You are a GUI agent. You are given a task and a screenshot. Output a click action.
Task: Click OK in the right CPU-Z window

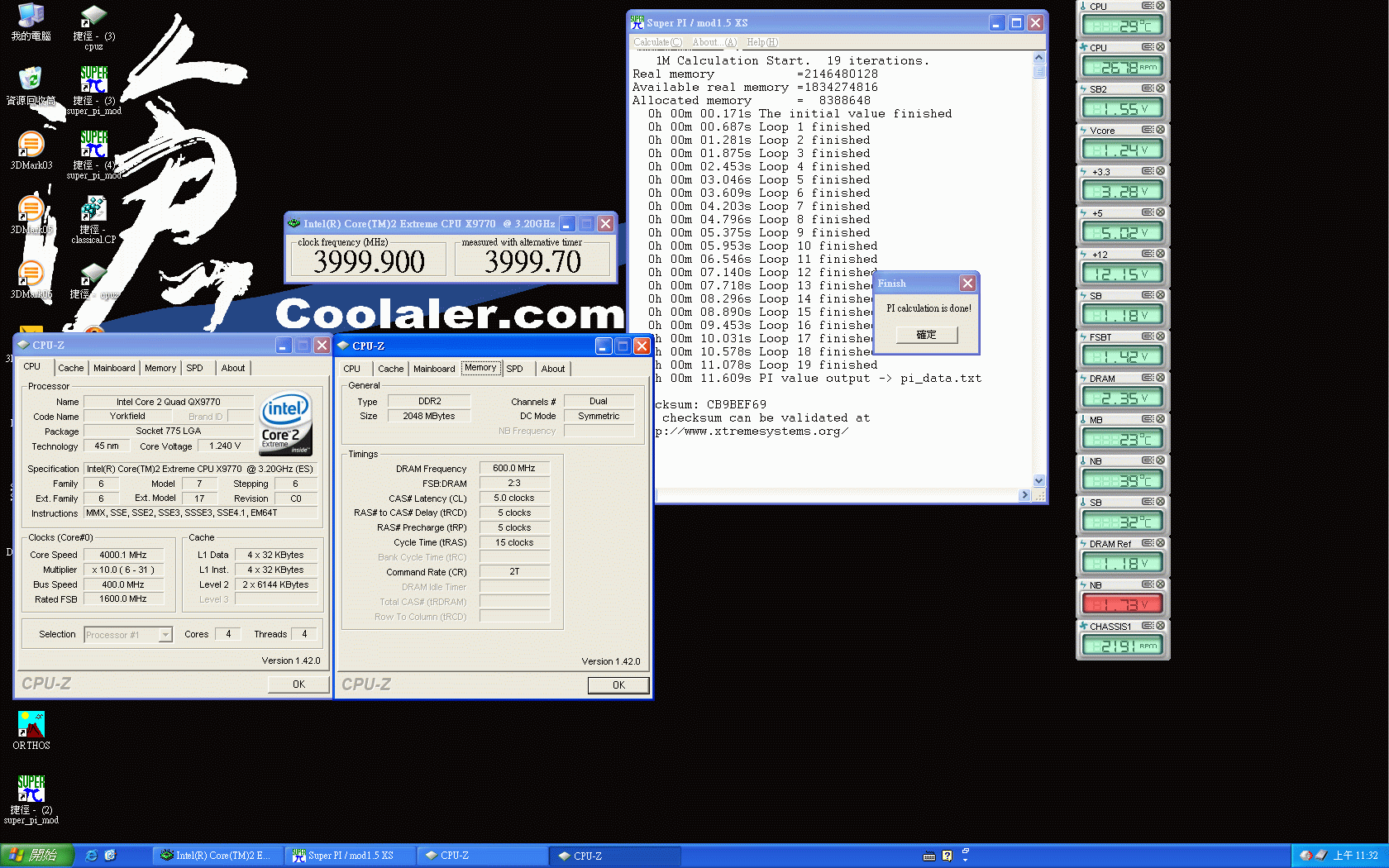point(618,685)
